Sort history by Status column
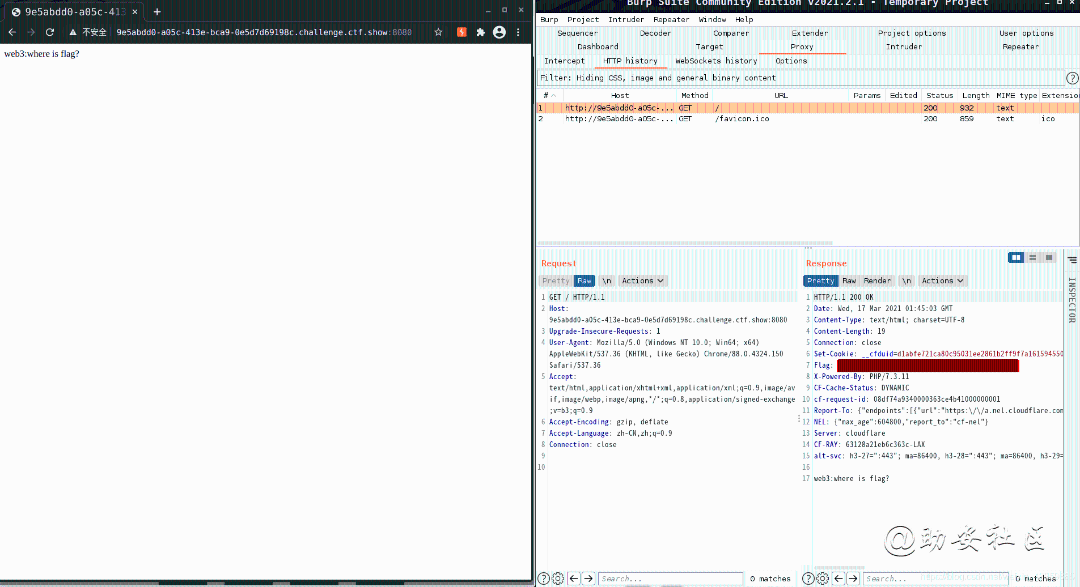 (939, 96)
